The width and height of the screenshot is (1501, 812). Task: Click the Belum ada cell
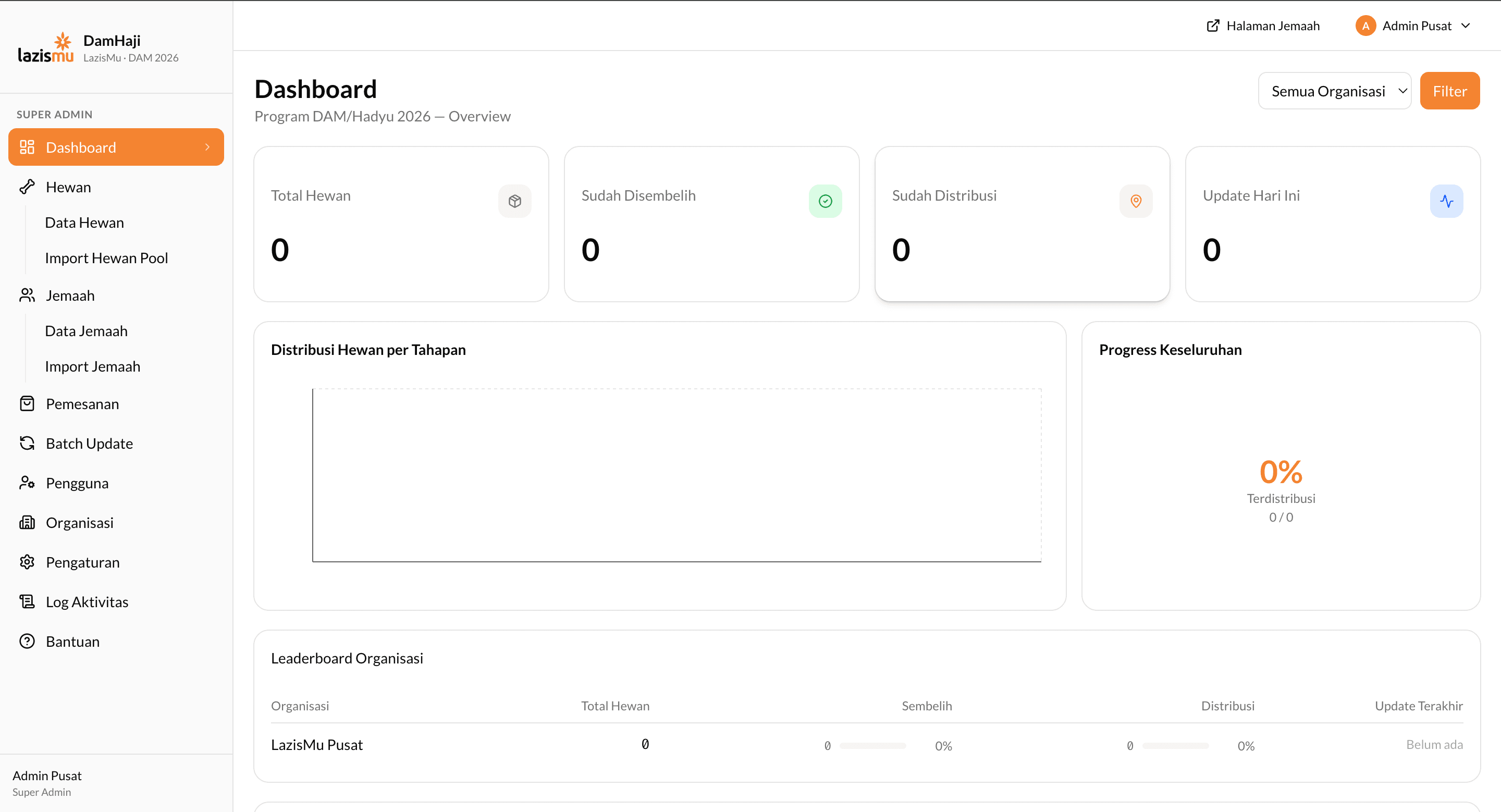point(1435,744)
